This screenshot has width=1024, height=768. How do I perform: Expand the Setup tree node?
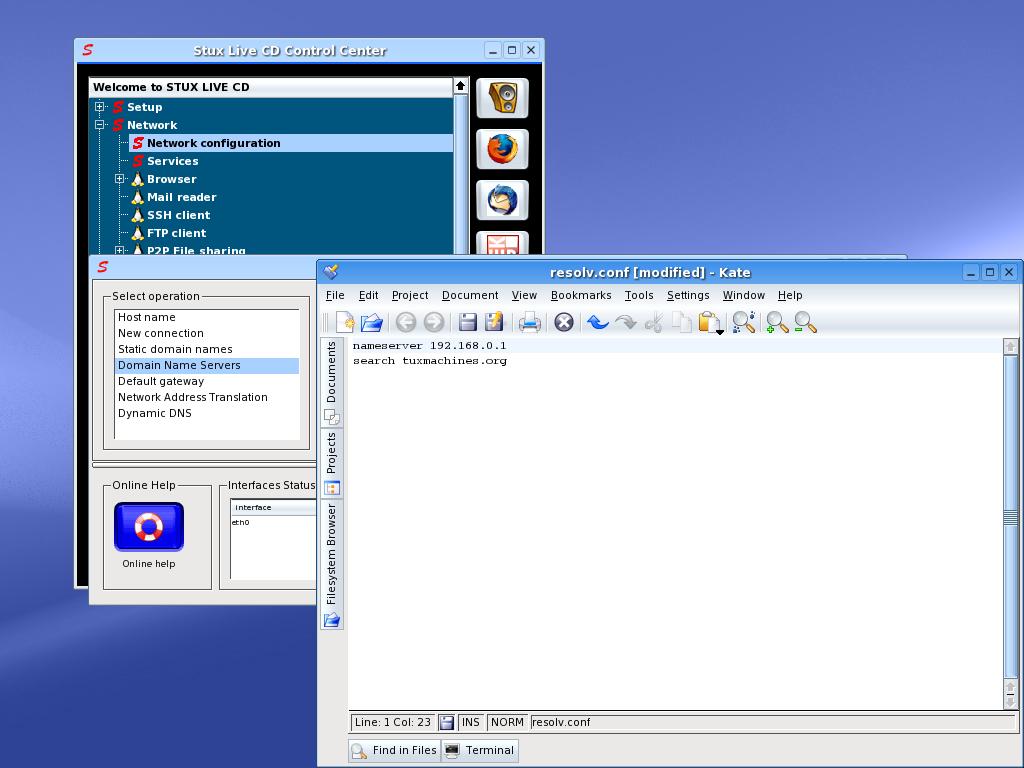[x=100, y=106]
